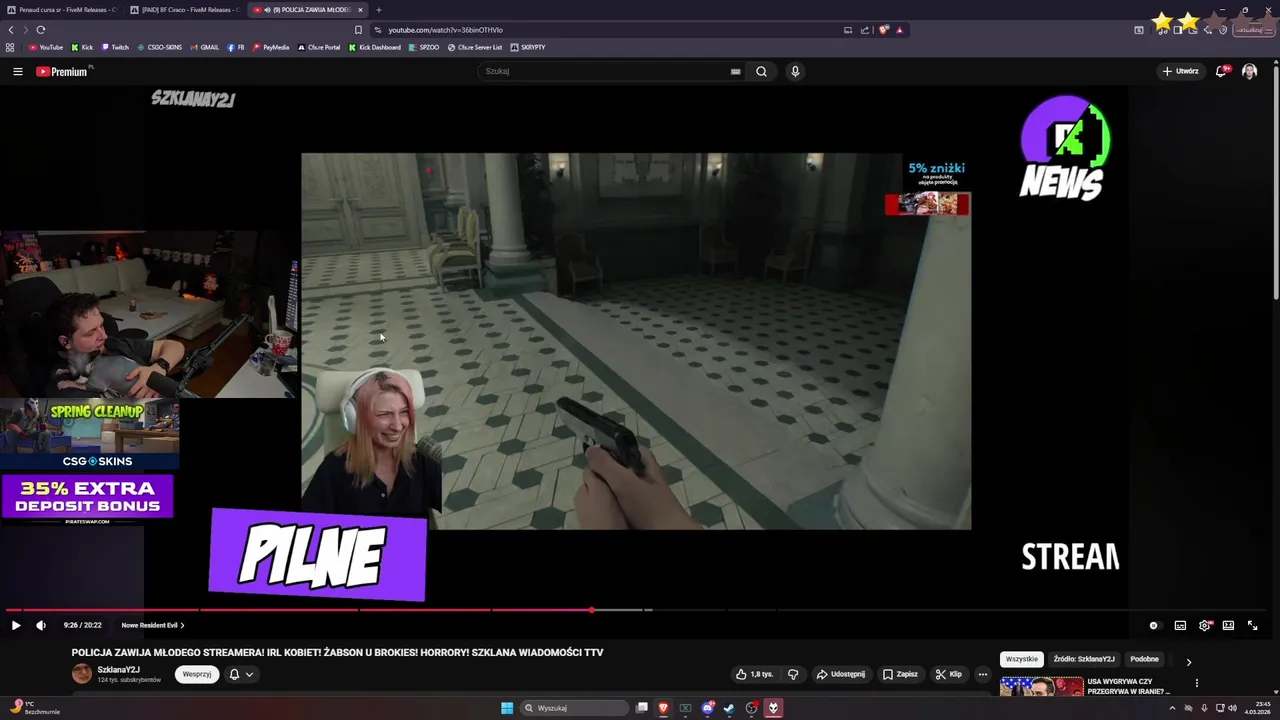Open Discord from taskbar
The height and width of the screenshot is (720, 1280).
(x=707, y=708)
